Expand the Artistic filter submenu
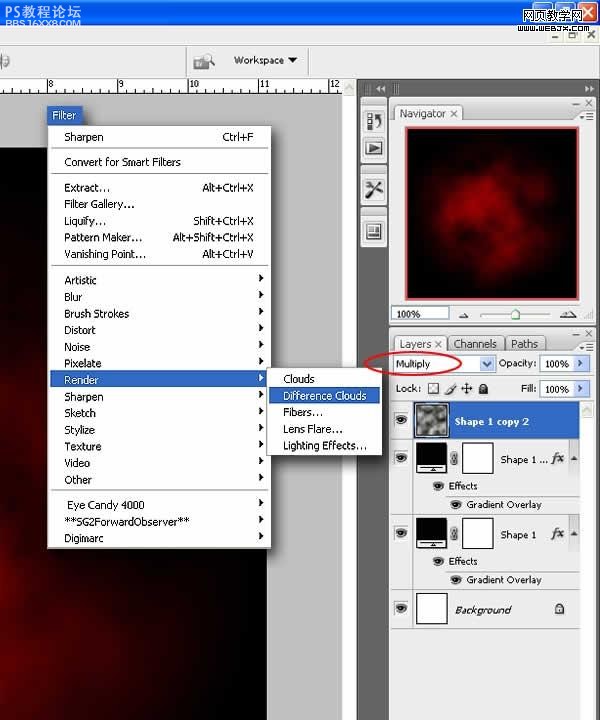Viewport: 600px width, 720px height. click(x=159, y=280)
